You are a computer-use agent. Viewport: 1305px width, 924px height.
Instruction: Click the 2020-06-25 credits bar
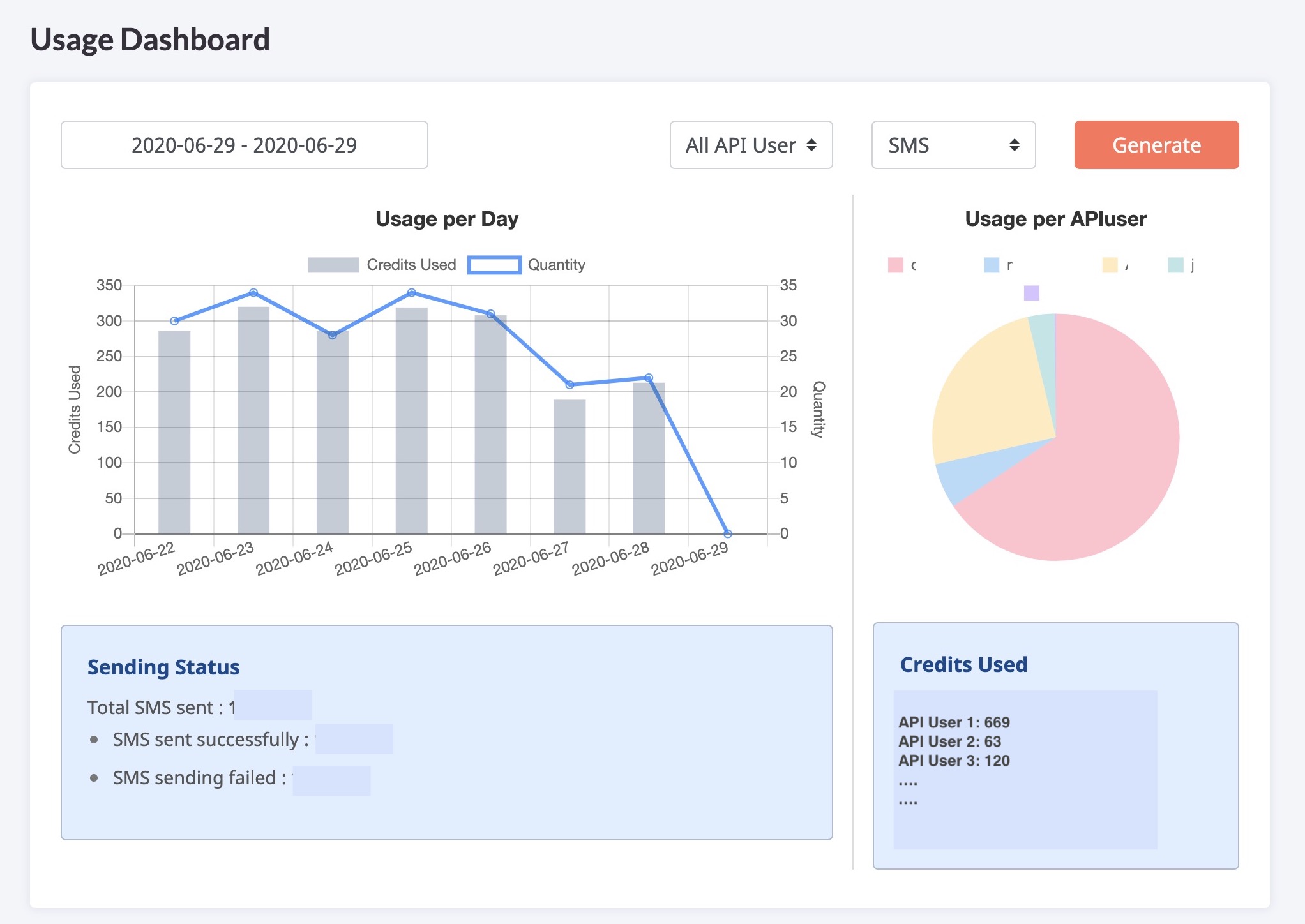(412, 421)
